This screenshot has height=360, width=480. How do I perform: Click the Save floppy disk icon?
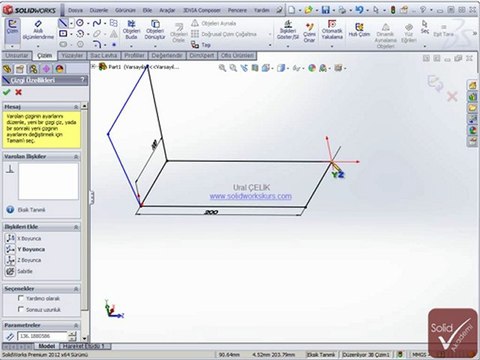(x=326, y=10)
